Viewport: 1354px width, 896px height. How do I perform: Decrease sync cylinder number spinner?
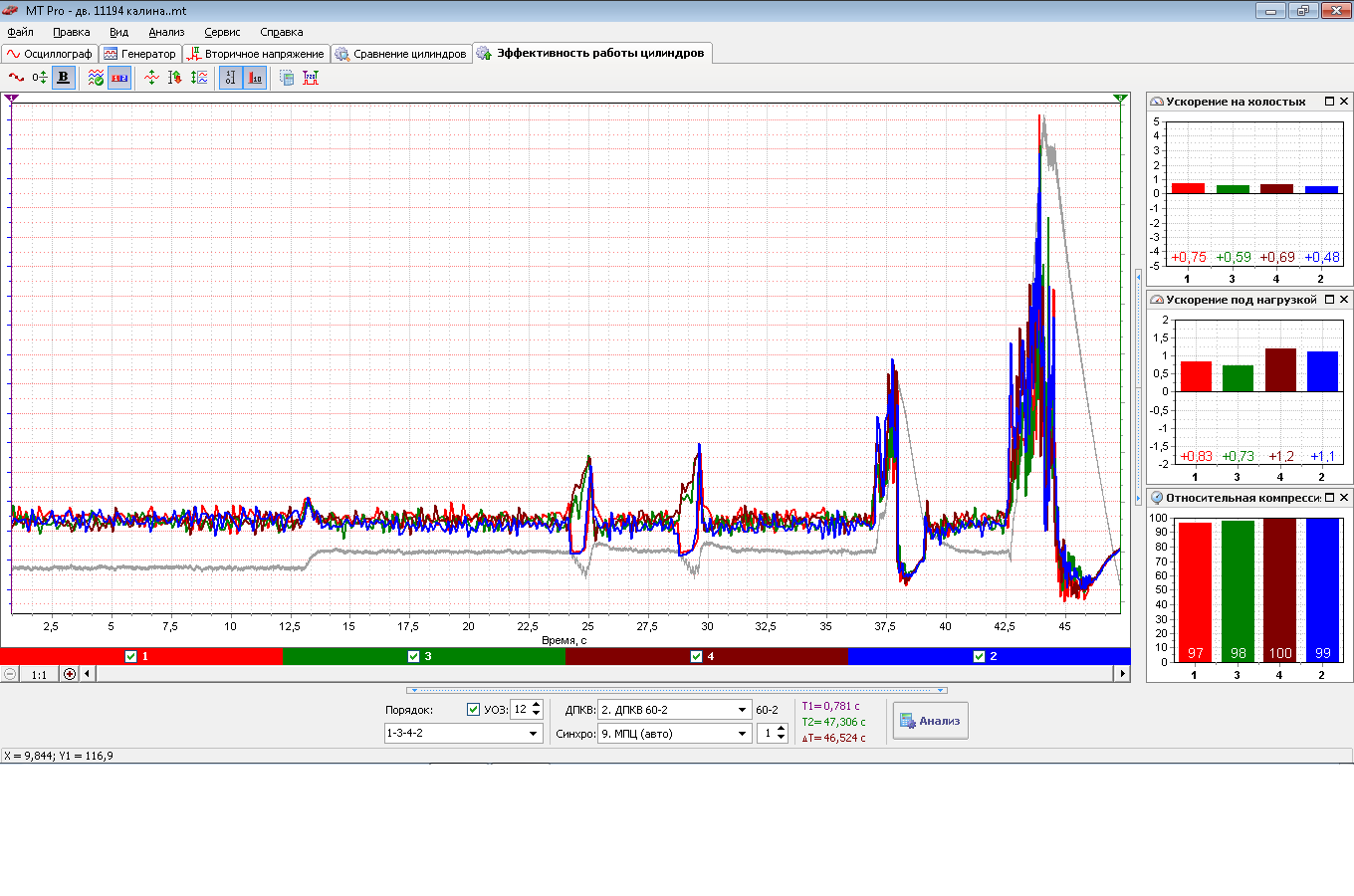click(781, 738)
